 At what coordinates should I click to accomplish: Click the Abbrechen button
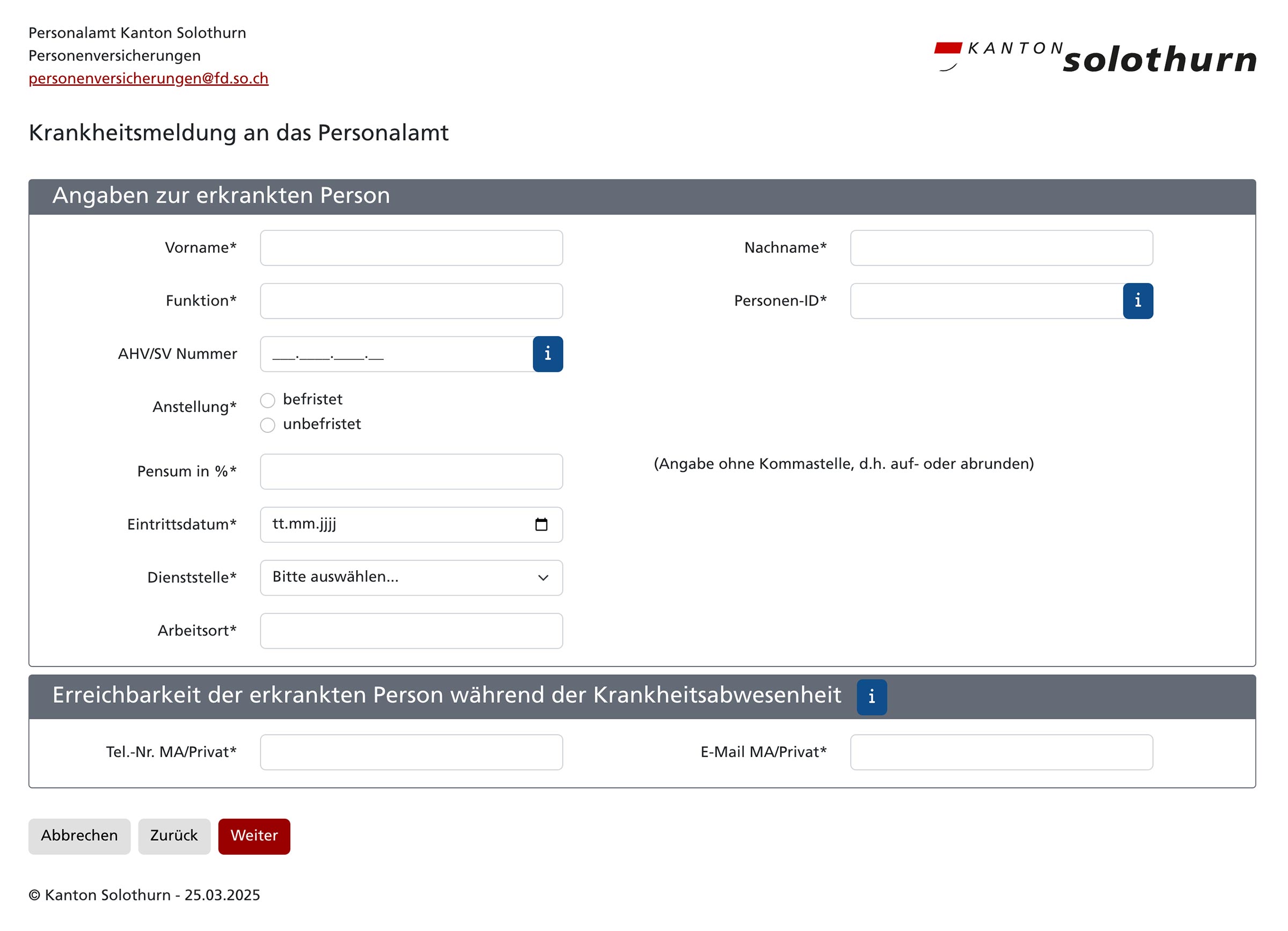tap(79, 835)
